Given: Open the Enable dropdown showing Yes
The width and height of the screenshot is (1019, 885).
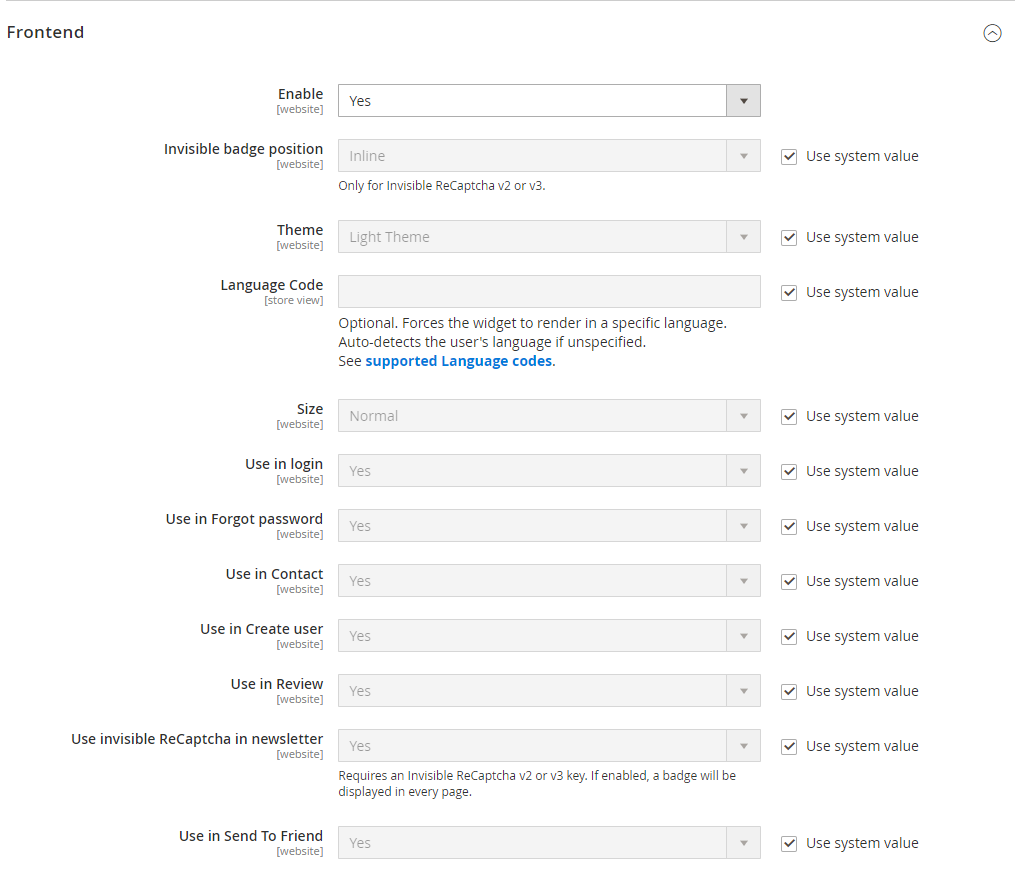Looking at the screenshot, I should pos(549,101).
